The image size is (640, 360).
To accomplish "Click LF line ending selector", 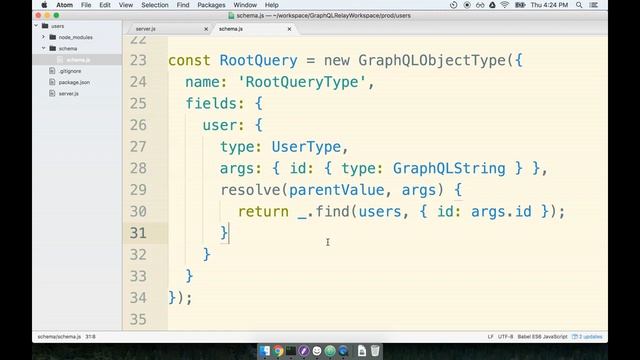I will coord(490,337).
